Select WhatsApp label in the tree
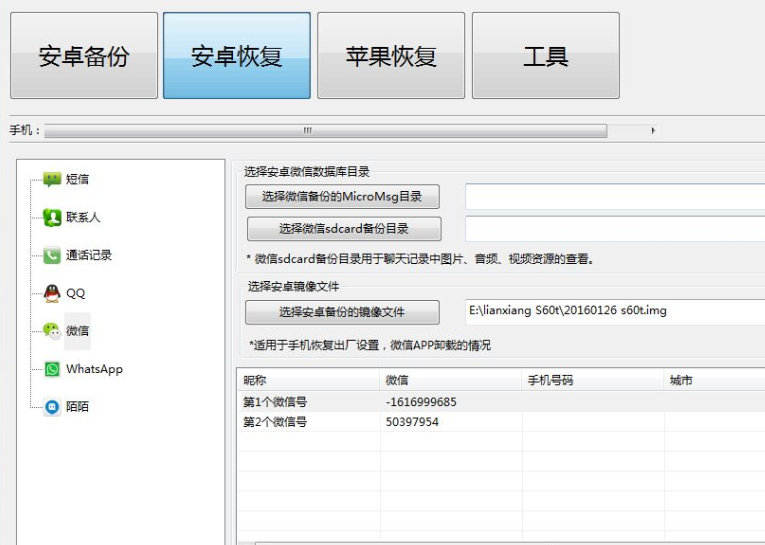765x545 pixels. (x=95, y=369)
